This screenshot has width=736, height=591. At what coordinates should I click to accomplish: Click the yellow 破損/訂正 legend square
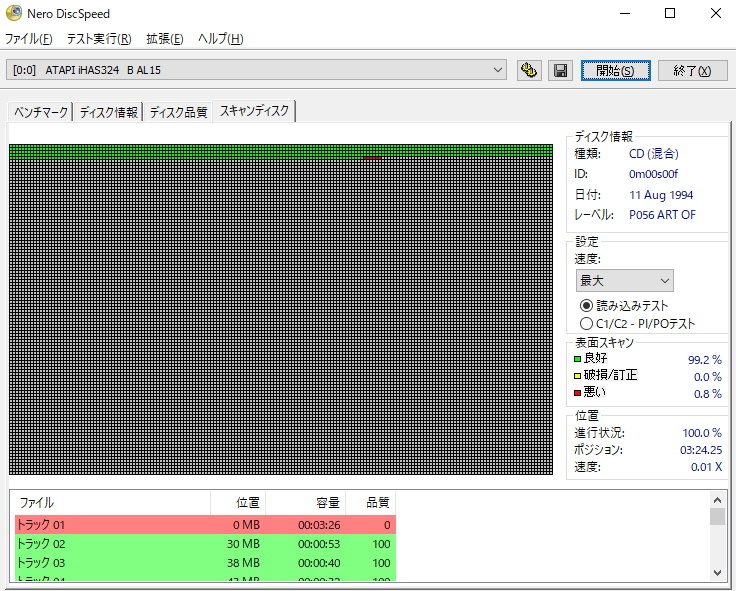tap(577, 376)
